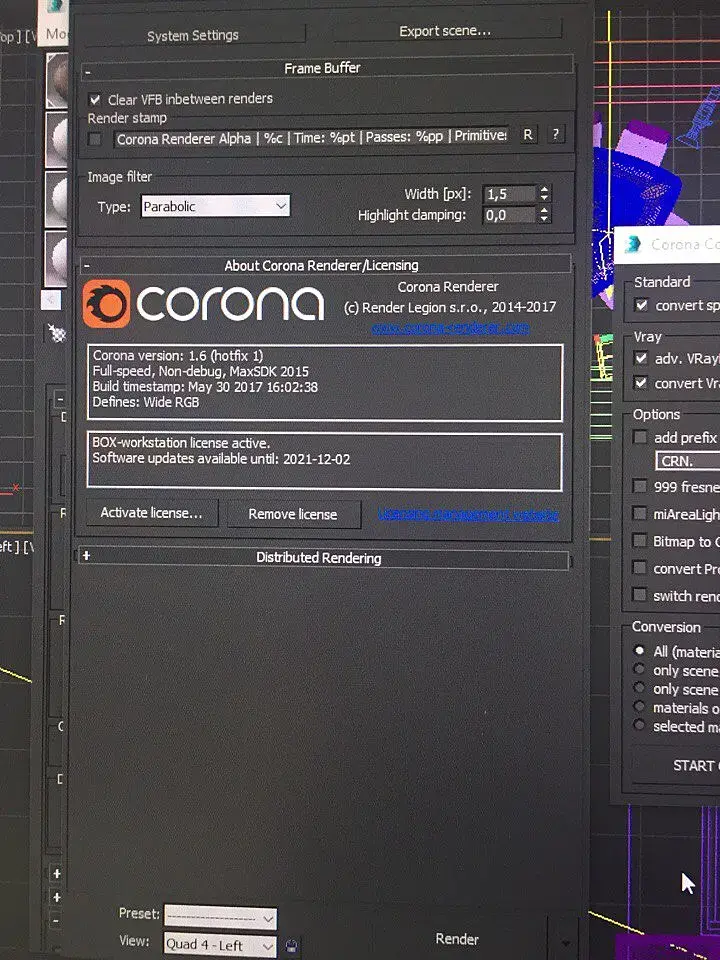Click the Width [px] value field
Viewport: 720px width, 960px height.
point(509,194)
